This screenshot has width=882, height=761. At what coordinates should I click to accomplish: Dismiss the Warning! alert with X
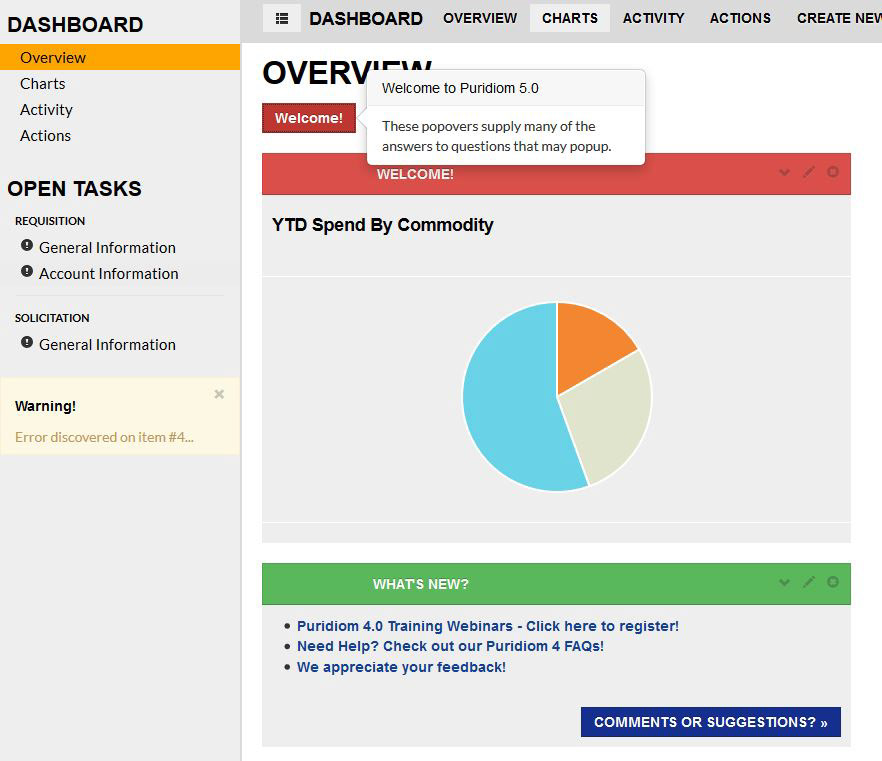[219, 394]
